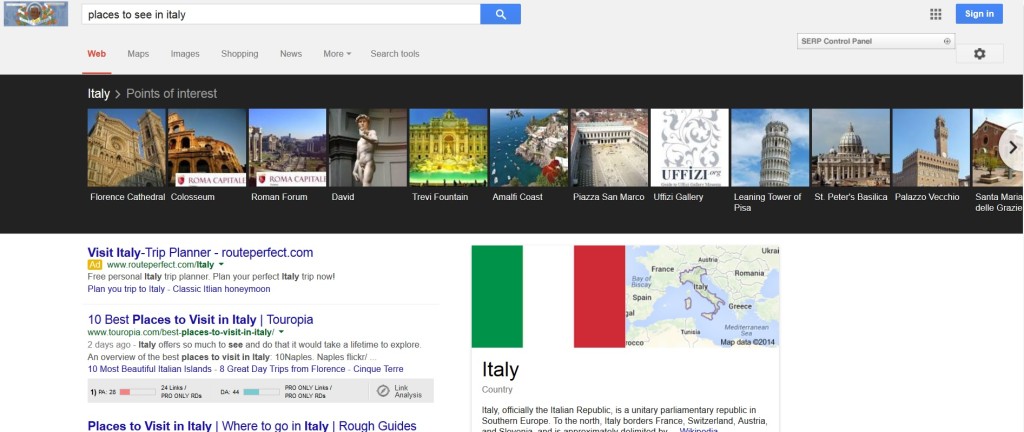
Task: Click 10 Most Beautiful Italian Islands link
Action: point(150,369)
